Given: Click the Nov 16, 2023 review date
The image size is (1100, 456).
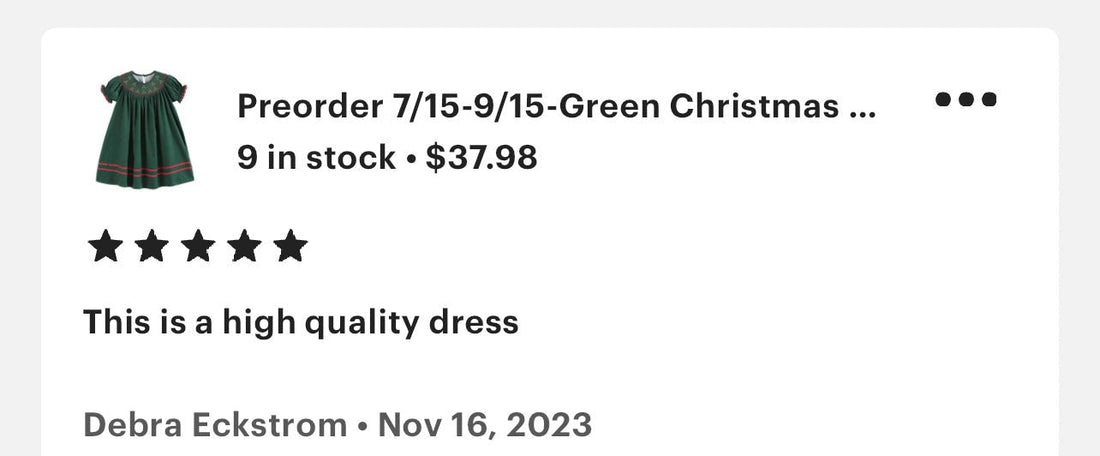Looking at the screenshot, I should coord(485,425).
